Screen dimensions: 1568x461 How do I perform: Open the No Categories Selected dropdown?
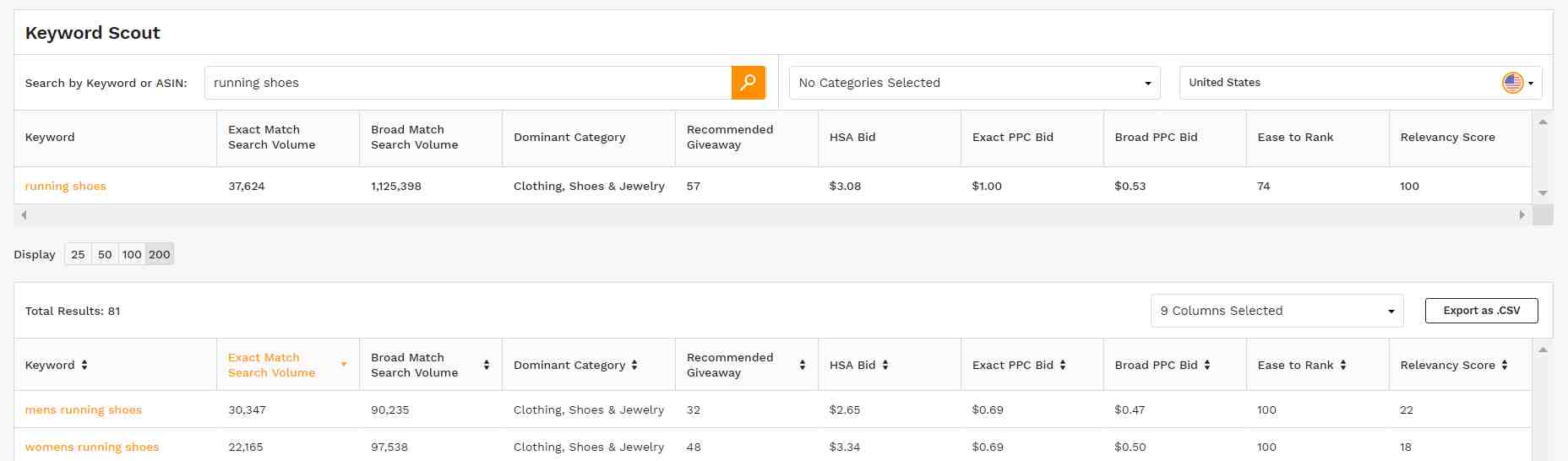pos(975,83)
